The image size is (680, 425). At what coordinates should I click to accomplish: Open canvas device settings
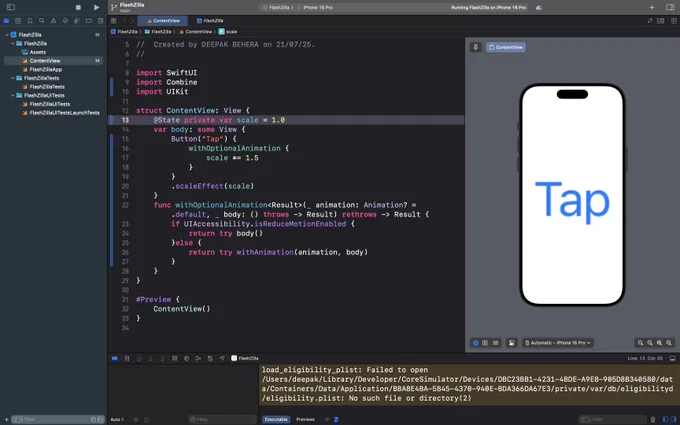tap(511, 343)
